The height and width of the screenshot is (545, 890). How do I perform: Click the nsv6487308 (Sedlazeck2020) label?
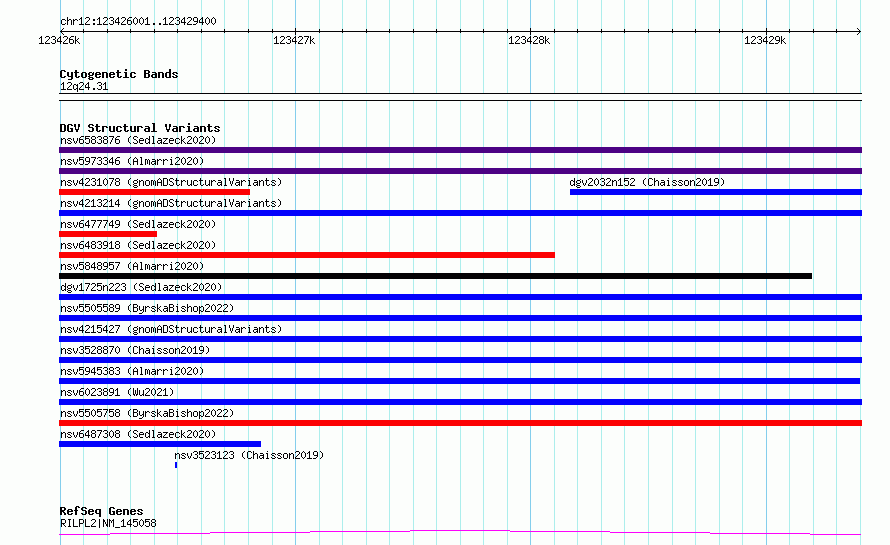tap(138, 434)
